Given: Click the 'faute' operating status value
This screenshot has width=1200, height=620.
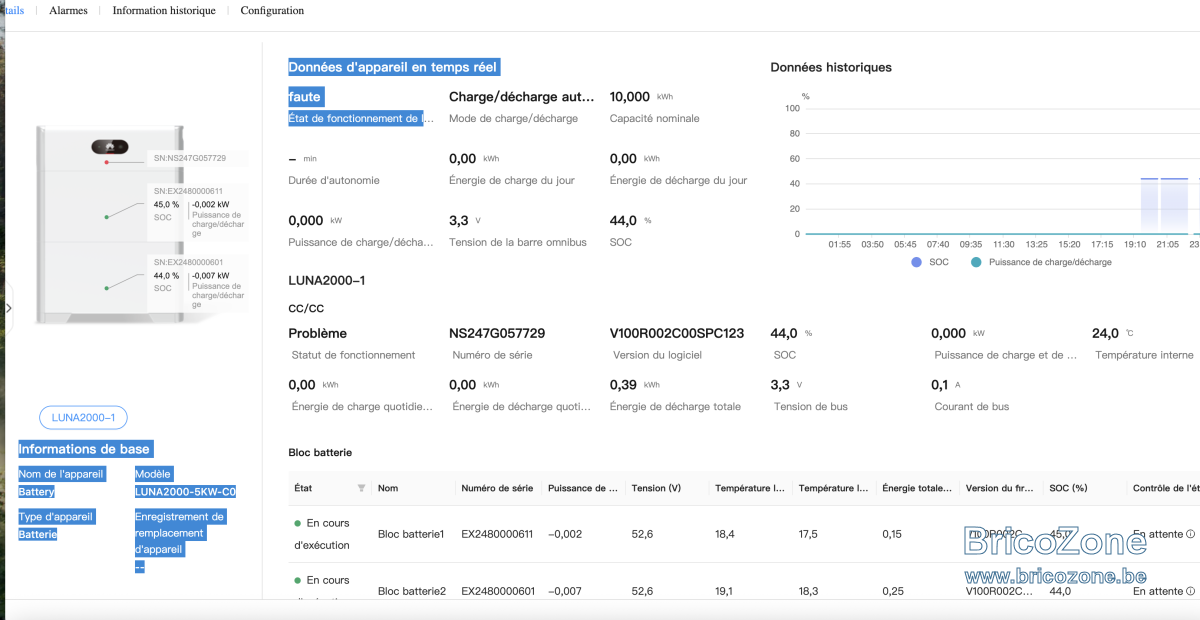Looking at the screenshot, I should (305, 97).
